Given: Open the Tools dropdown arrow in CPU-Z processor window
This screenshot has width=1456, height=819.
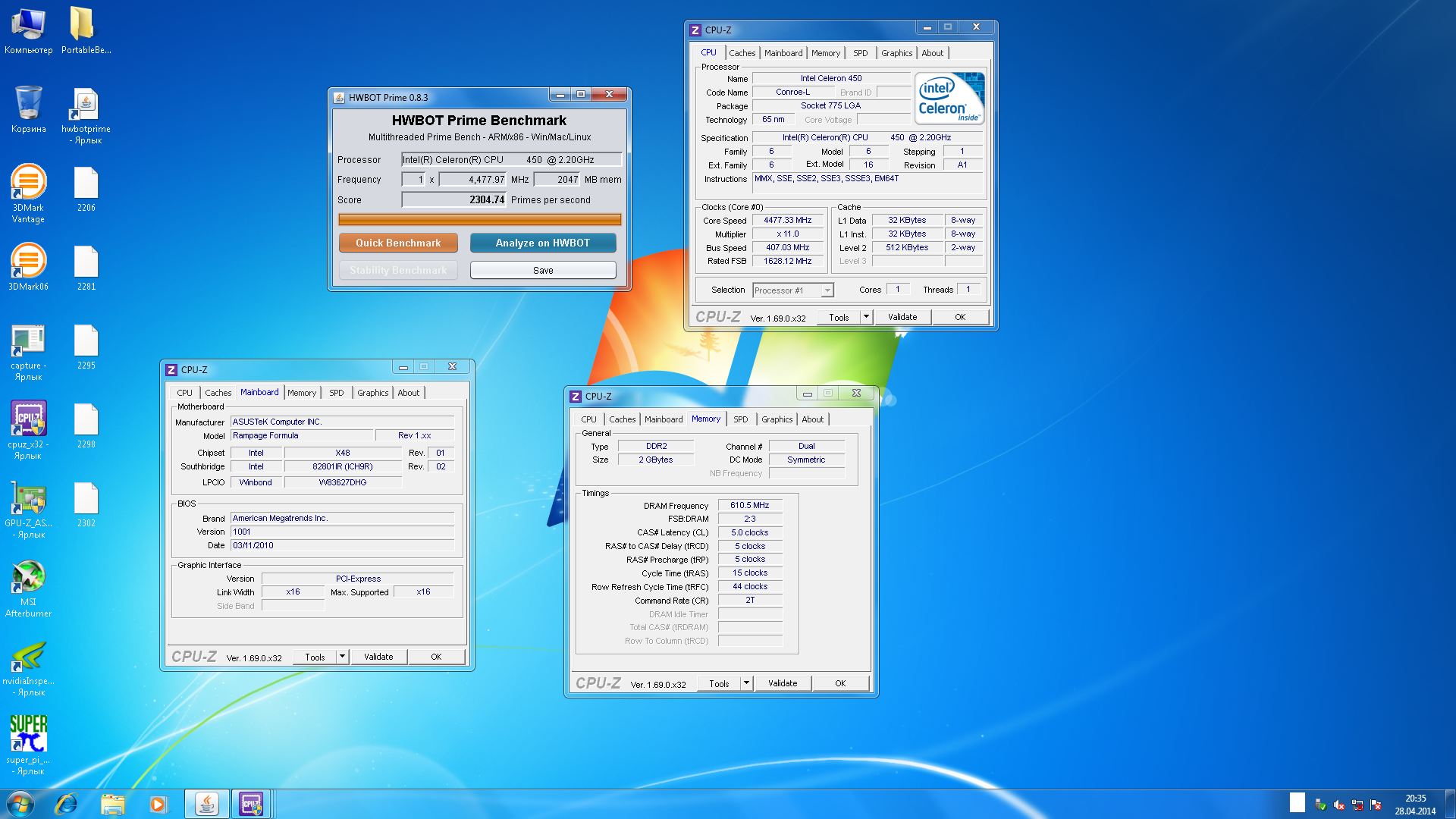Looking at the screenshot, I should (866, 317).
